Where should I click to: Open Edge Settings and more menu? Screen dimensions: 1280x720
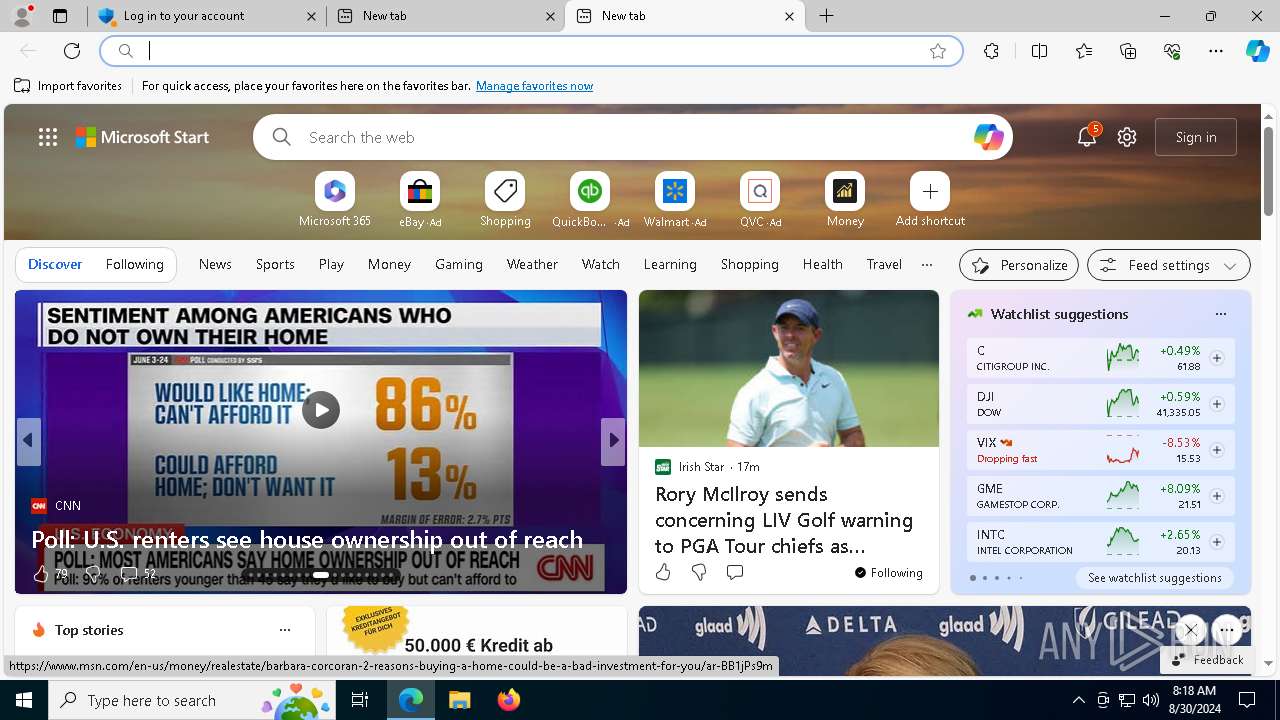pos(1216,51)
